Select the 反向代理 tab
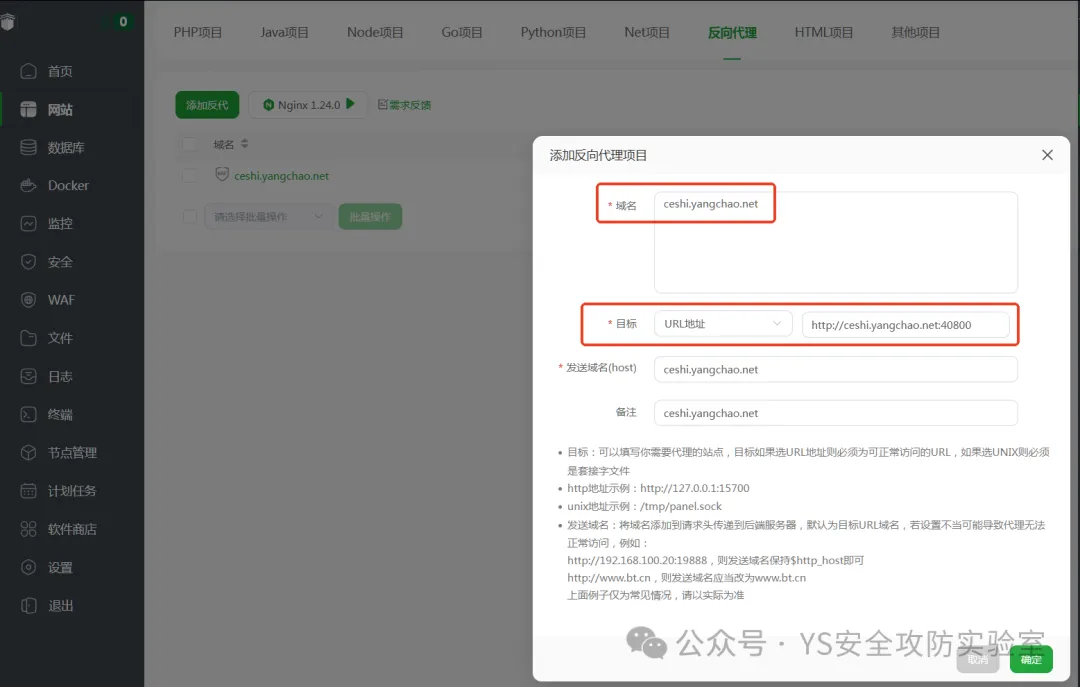 (x=732, y=32)
